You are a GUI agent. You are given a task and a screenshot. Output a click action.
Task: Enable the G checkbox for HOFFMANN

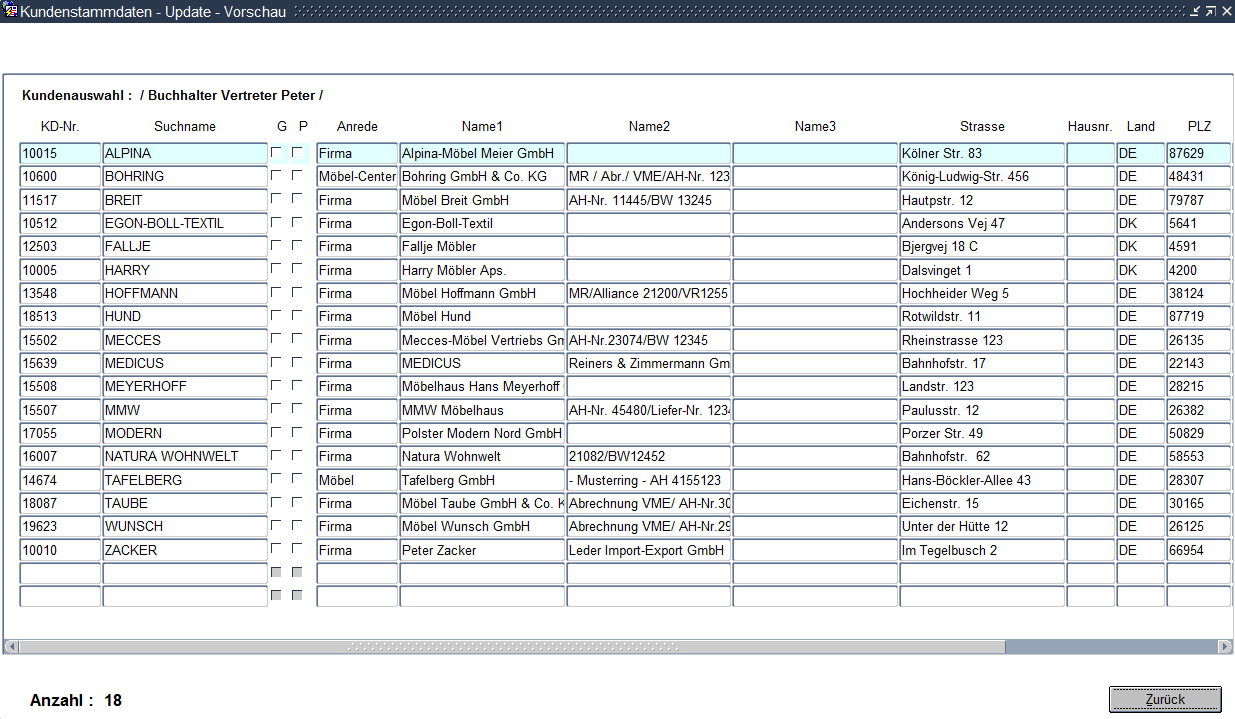click(276, 292)
